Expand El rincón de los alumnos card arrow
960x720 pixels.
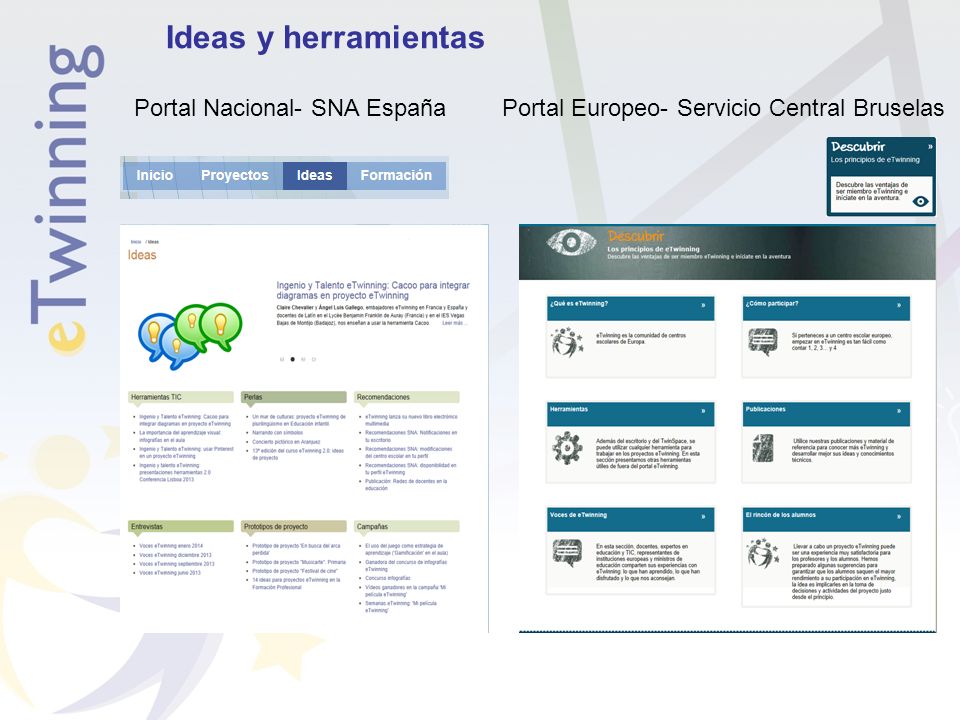point(899,517)
